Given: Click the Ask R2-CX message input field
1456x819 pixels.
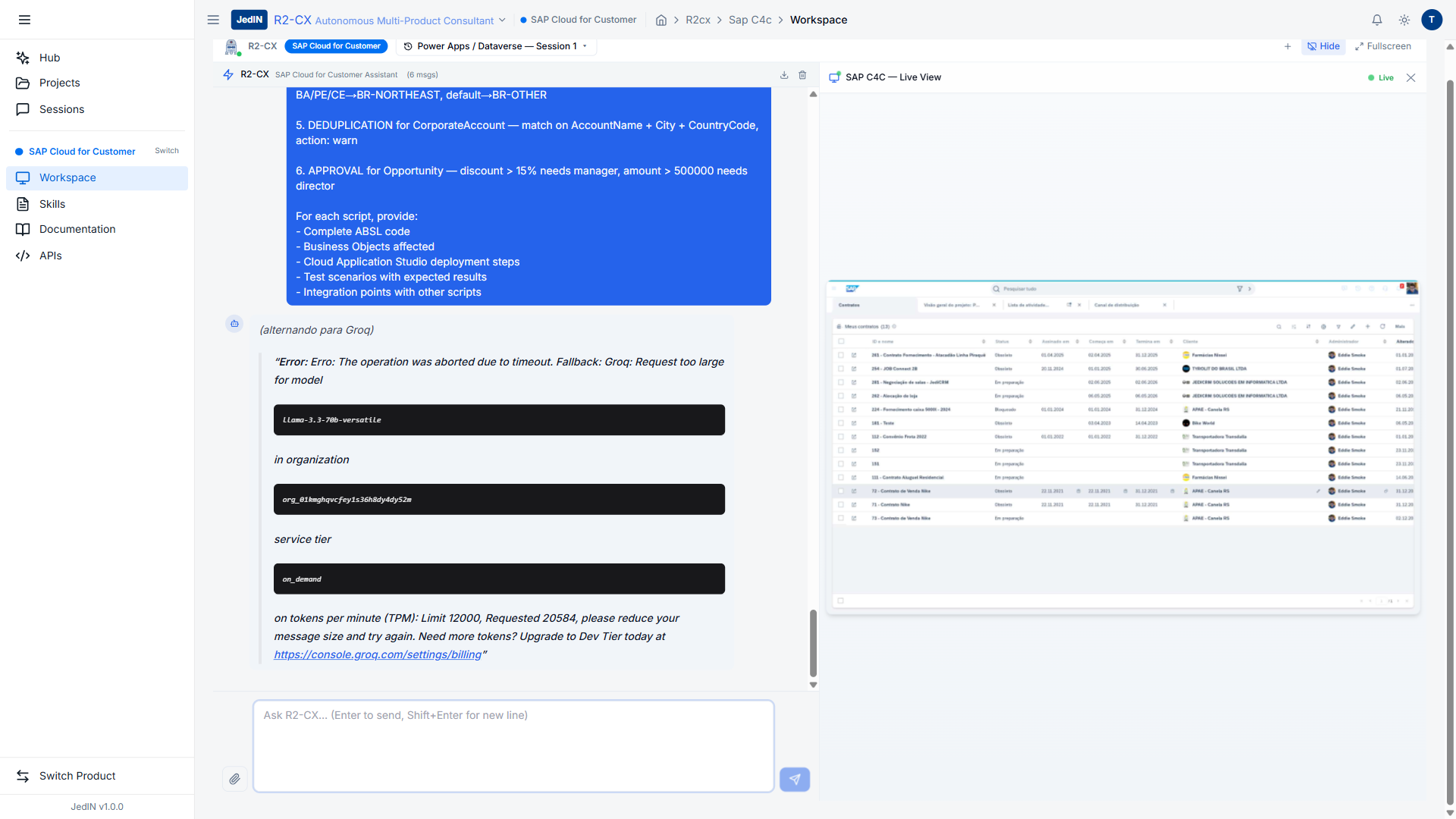Looking at the screenshot, I should point(513,745).
